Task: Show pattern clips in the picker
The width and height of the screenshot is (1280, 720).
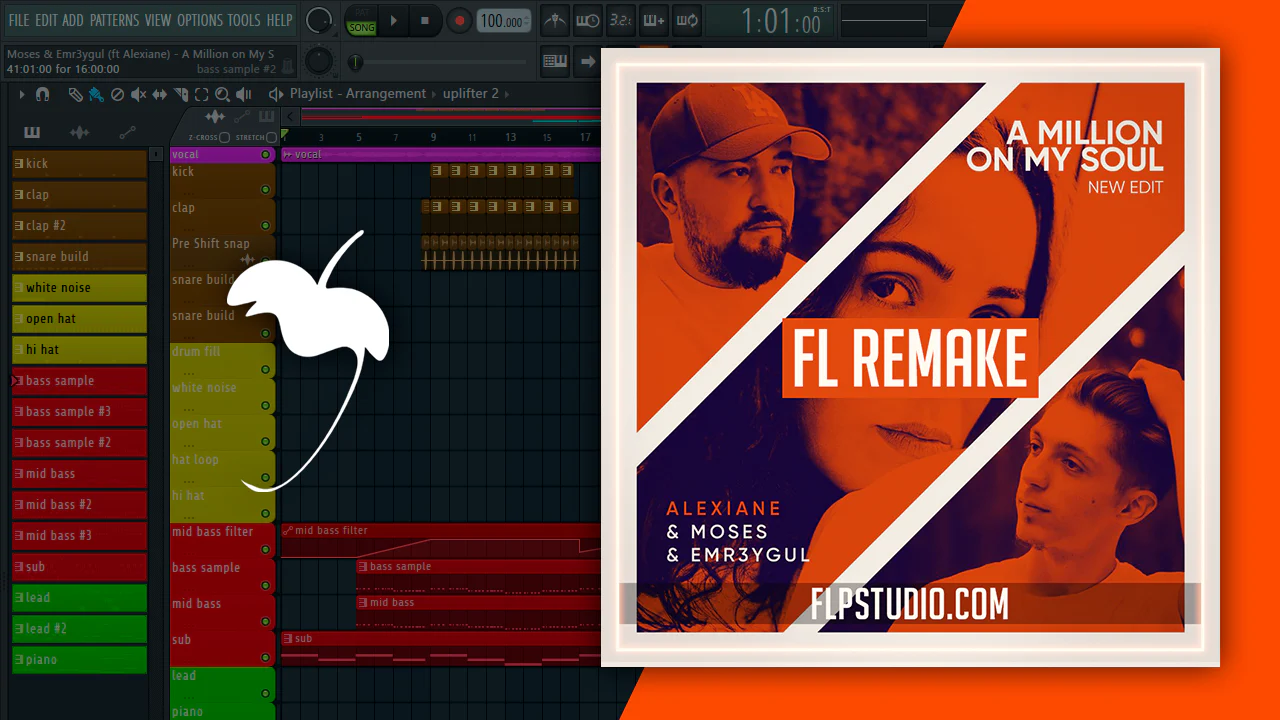Action: tap(32, 133)
